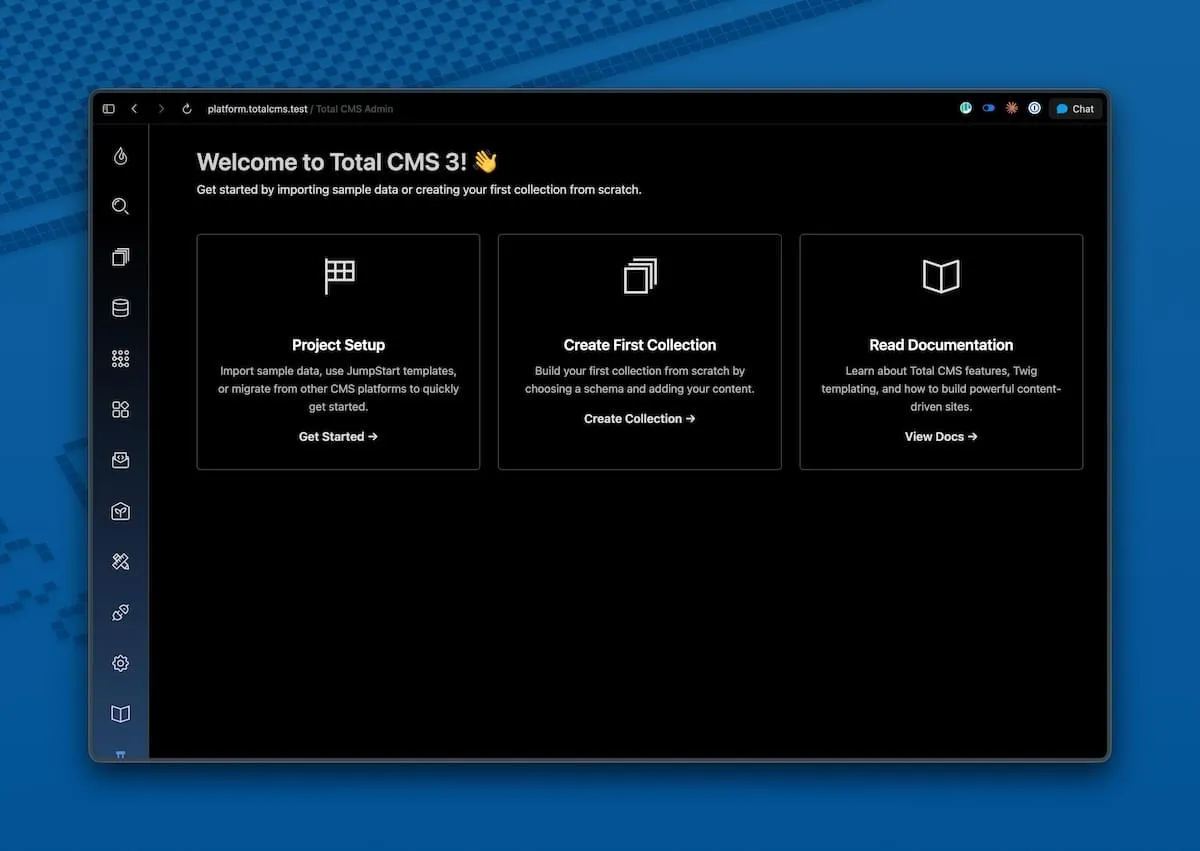Click the platform.totalcms.test address bar

coord(257,109)
